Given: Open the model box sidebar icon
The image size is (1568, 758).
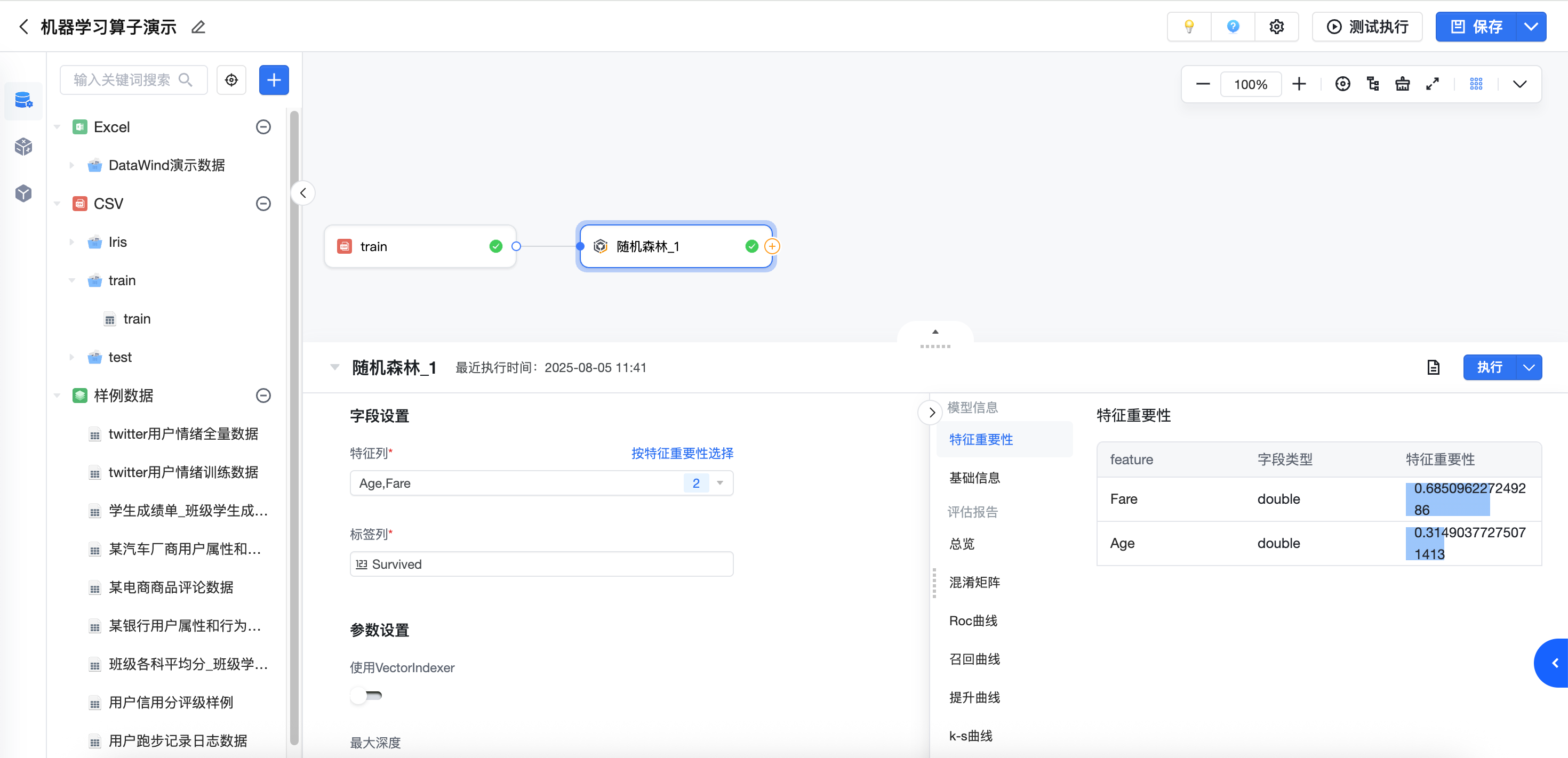Looking at the screenshot, I should tap(24, 193).
